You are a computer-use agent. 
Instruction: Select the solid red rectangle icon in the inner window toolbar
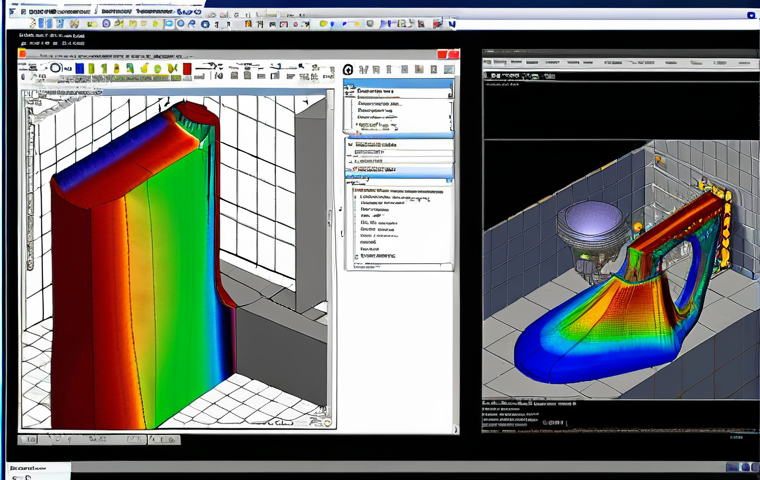coord(187,69)
